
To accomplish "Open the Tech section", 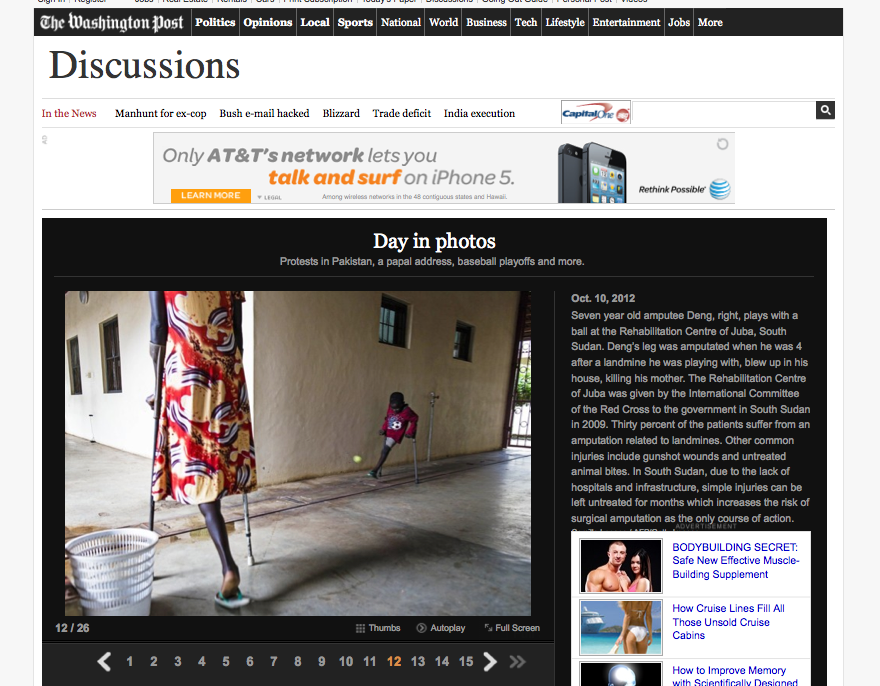I will [x=526, y=22].
